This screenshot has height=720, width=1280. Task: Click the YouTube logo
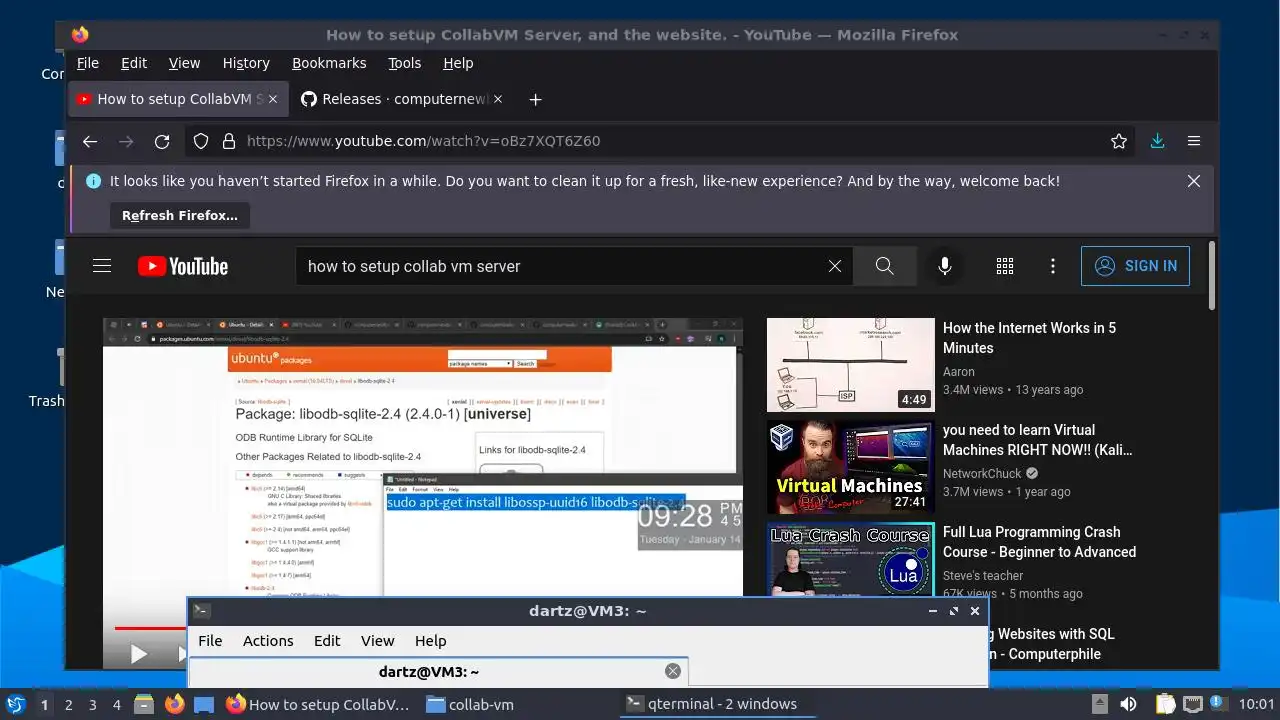pyautogui.click(x=183, y=266)
